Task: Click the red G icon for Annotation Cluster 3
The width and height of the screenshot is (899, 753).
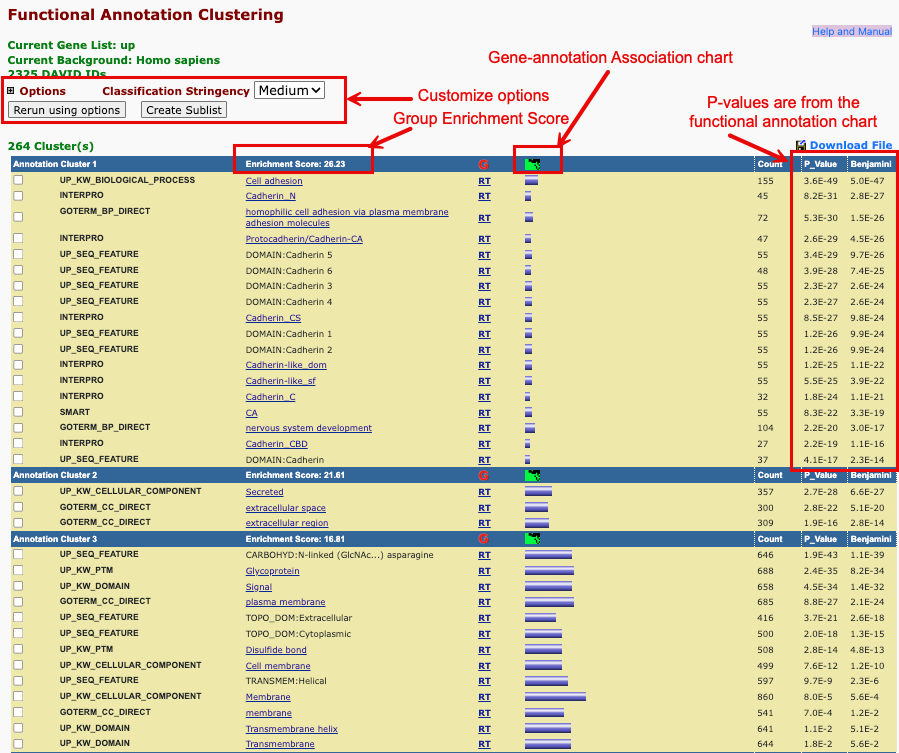Action: coord(484,539)
